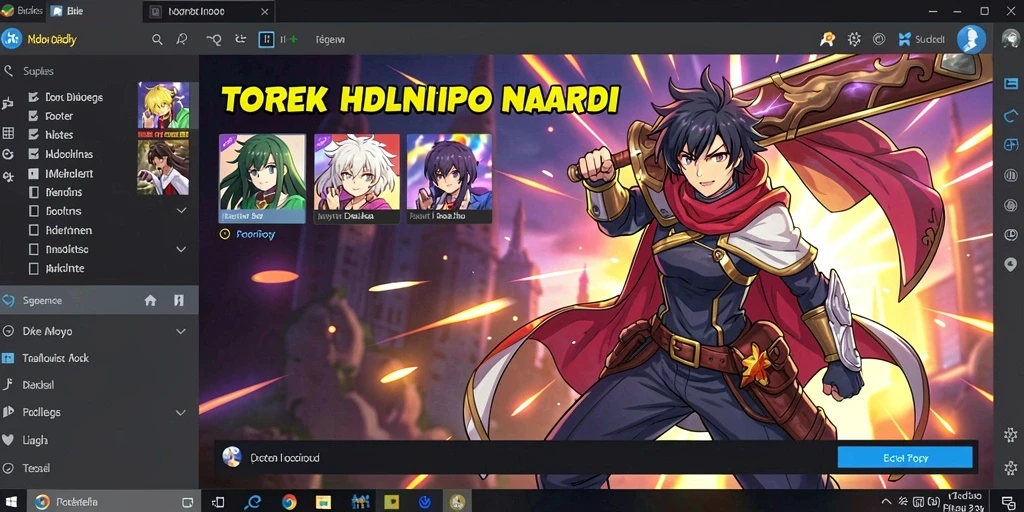Screen dimensions: 1024x512
Task: Check the 'Inoaktse' checkbox
Action: (x=34, y=249)
